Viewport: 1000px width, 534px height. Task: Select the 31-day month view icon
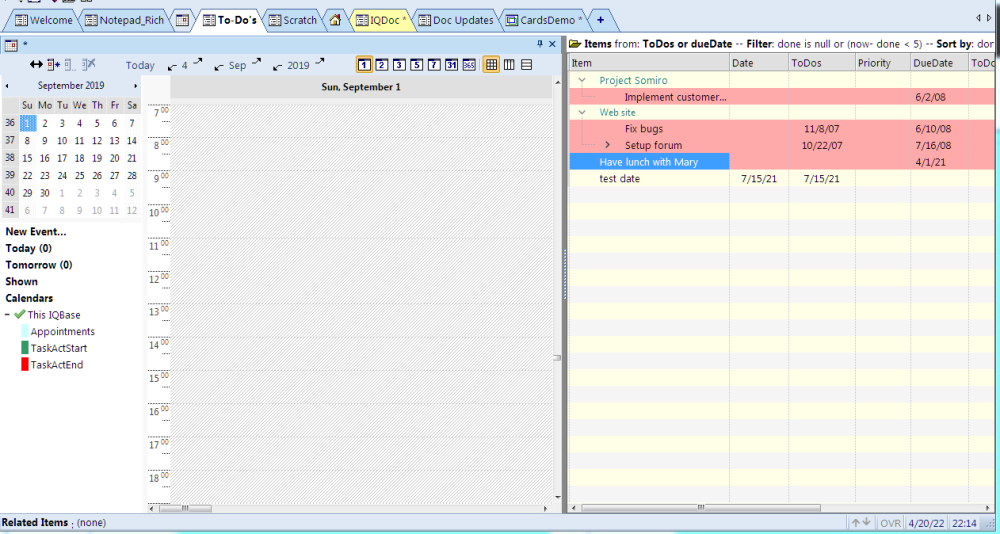coord(451,65)
